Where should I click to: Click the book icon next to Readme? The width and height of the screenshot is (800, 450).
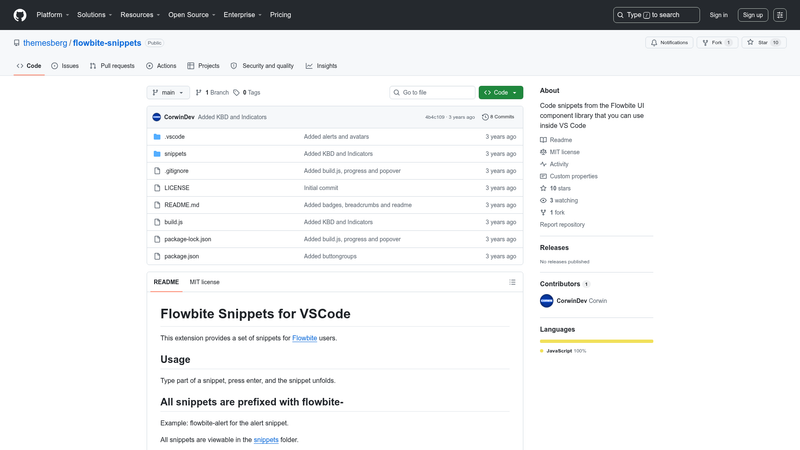(x=543, y=140)
